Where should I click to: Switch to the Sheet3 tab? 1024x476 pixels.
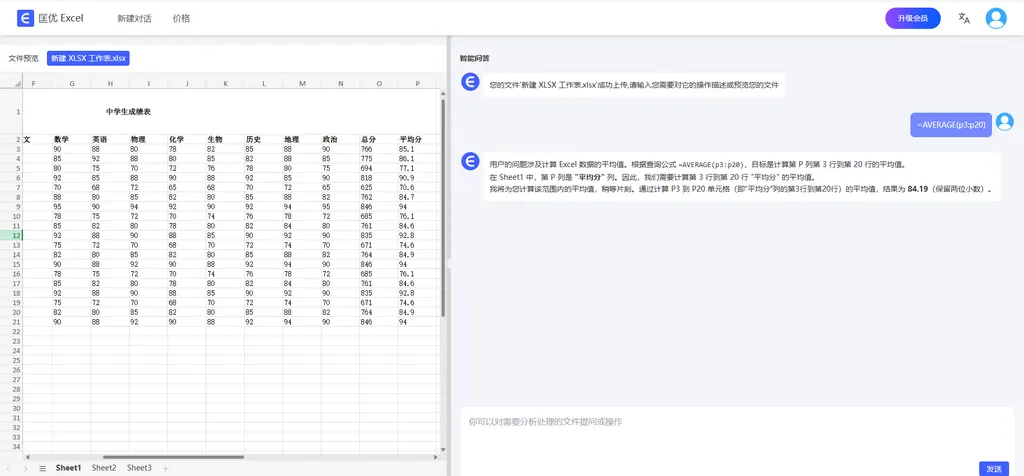139,468
